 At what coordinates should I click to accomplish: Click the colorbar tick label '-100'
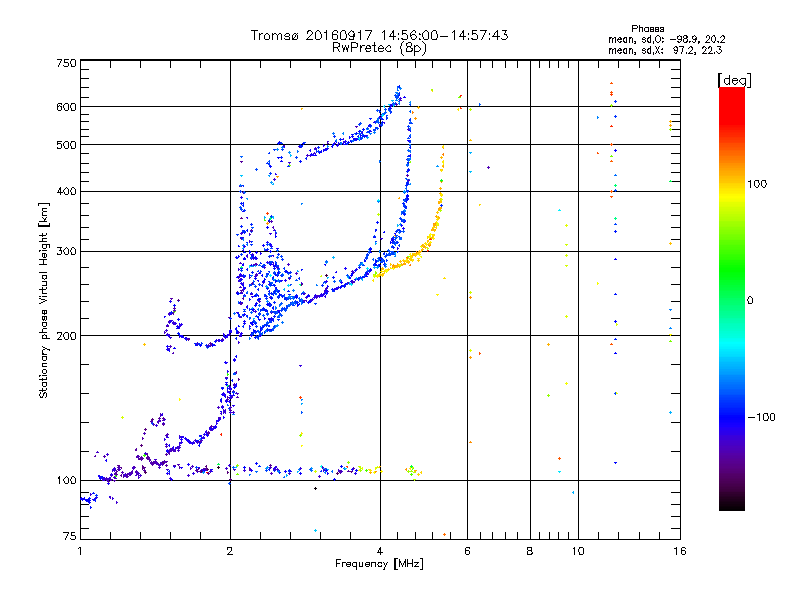[x=761, y=417]
